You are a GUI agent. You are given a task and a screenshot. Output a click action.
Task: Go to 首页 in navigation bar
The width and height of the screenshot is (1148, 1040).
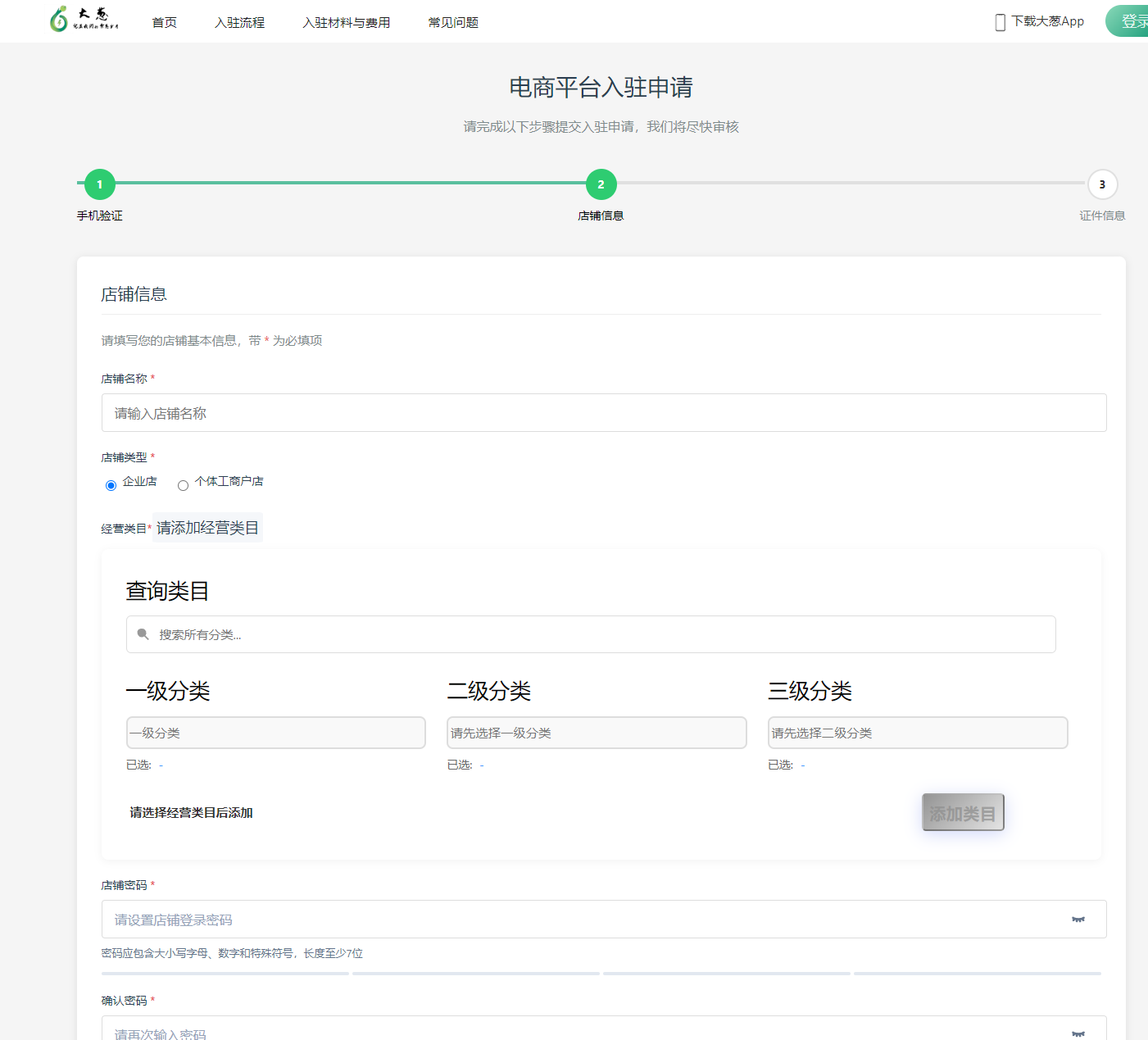[164, 23]
